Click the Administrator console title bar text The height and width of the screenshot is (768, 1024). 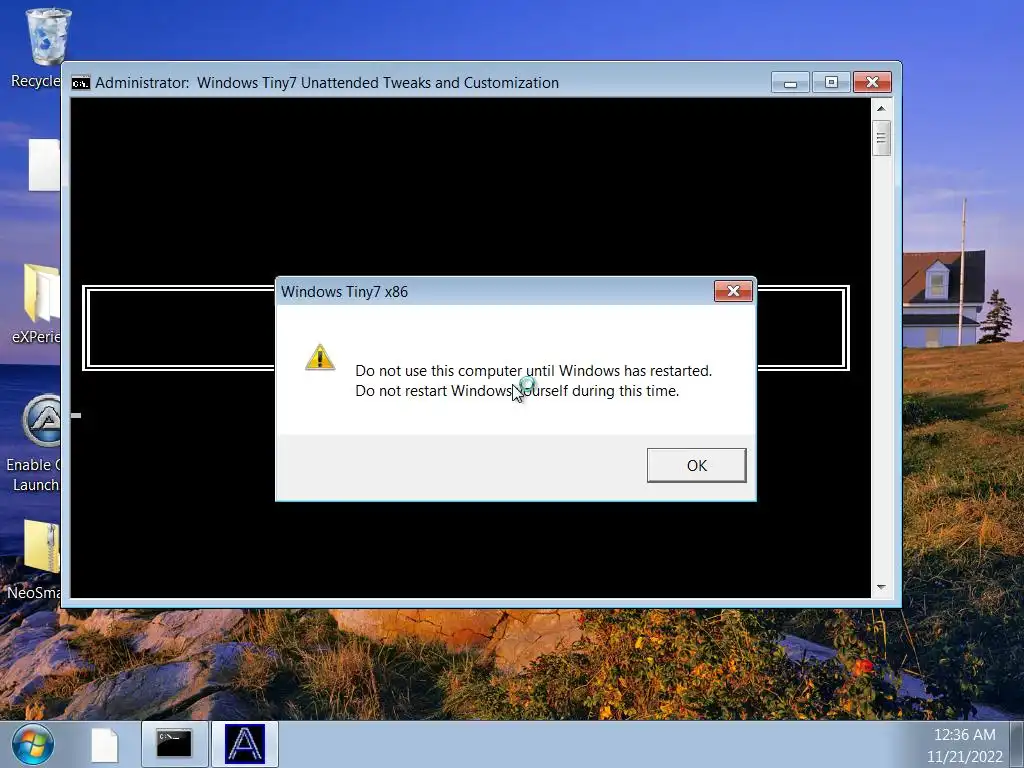pyautogui.click(x=327, y=83)
